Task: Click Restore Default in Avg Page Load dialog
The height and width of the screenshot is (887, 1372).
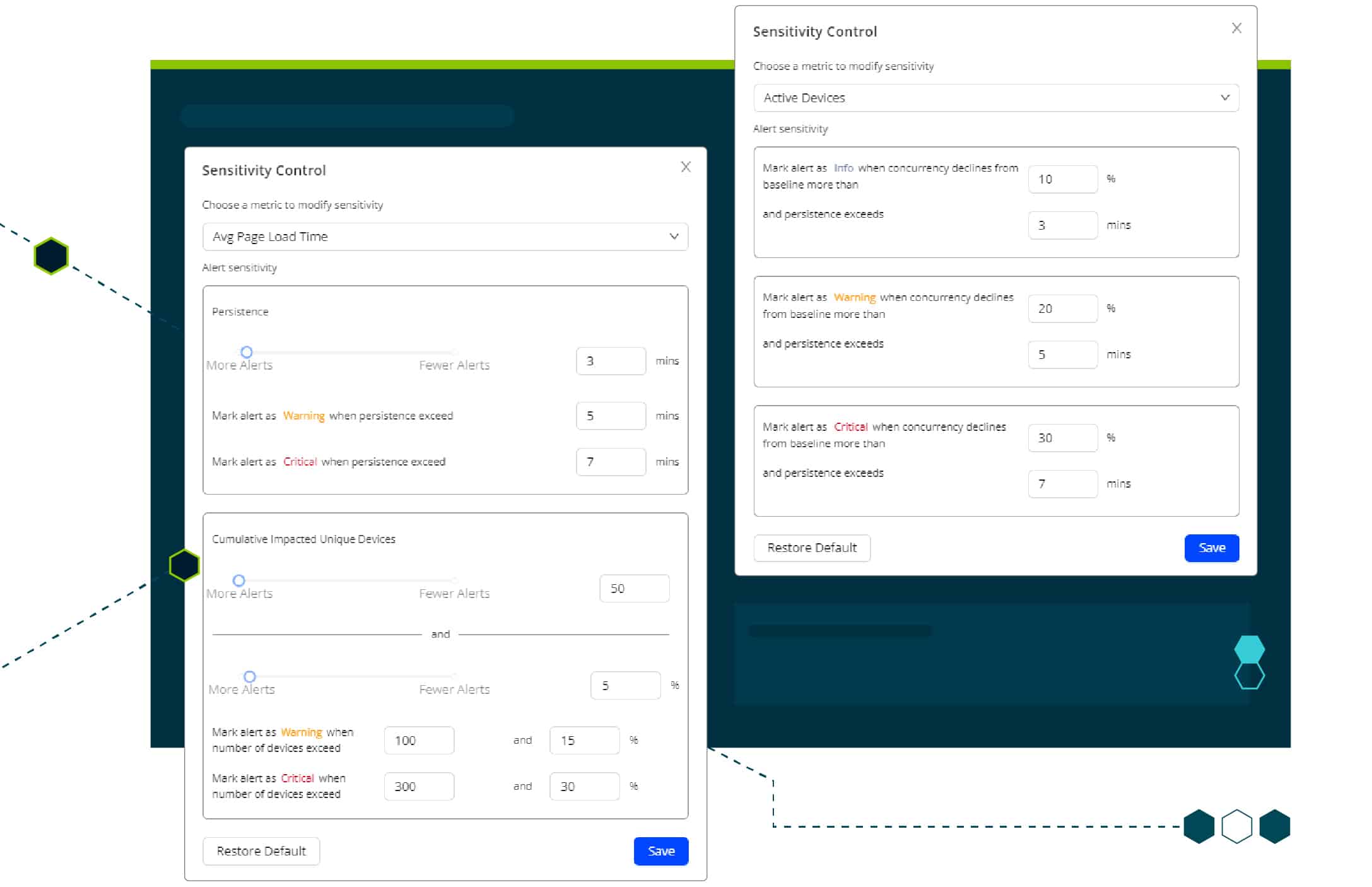Action: click(x=261, y=851)
